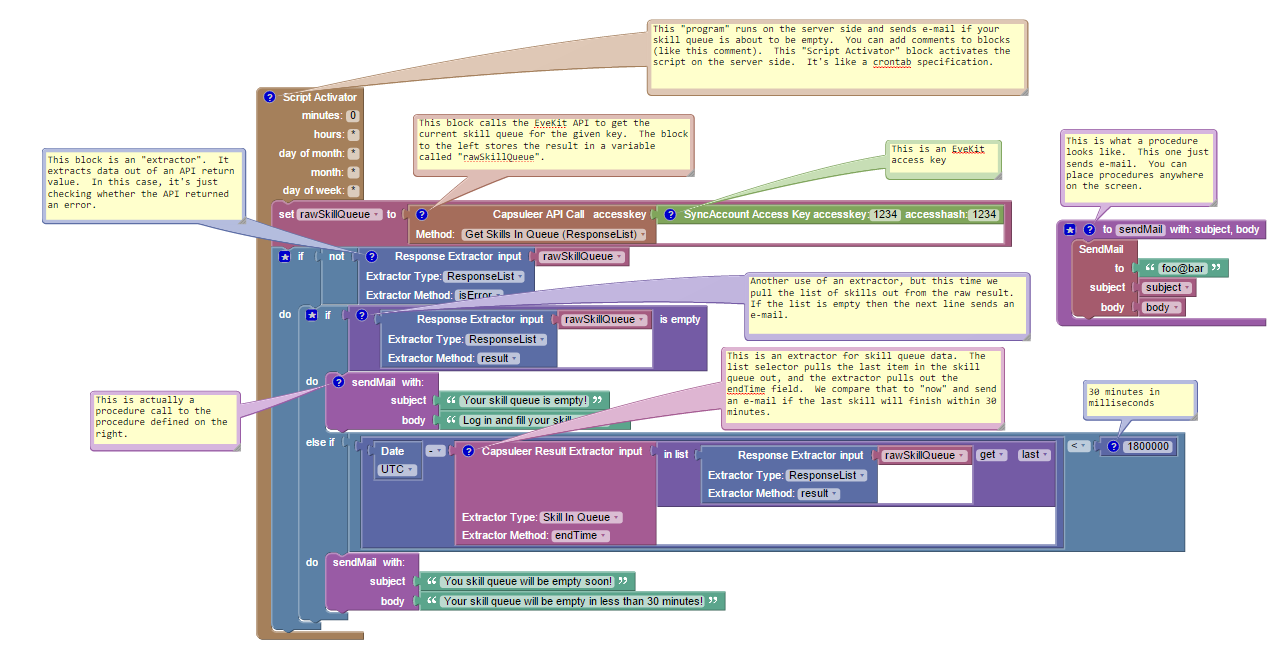The width and height of the screenshot is (1274, 648).
Task: Open rawSkillQueue dropdown beside the 'not' extractor
Action: point(583,256)
